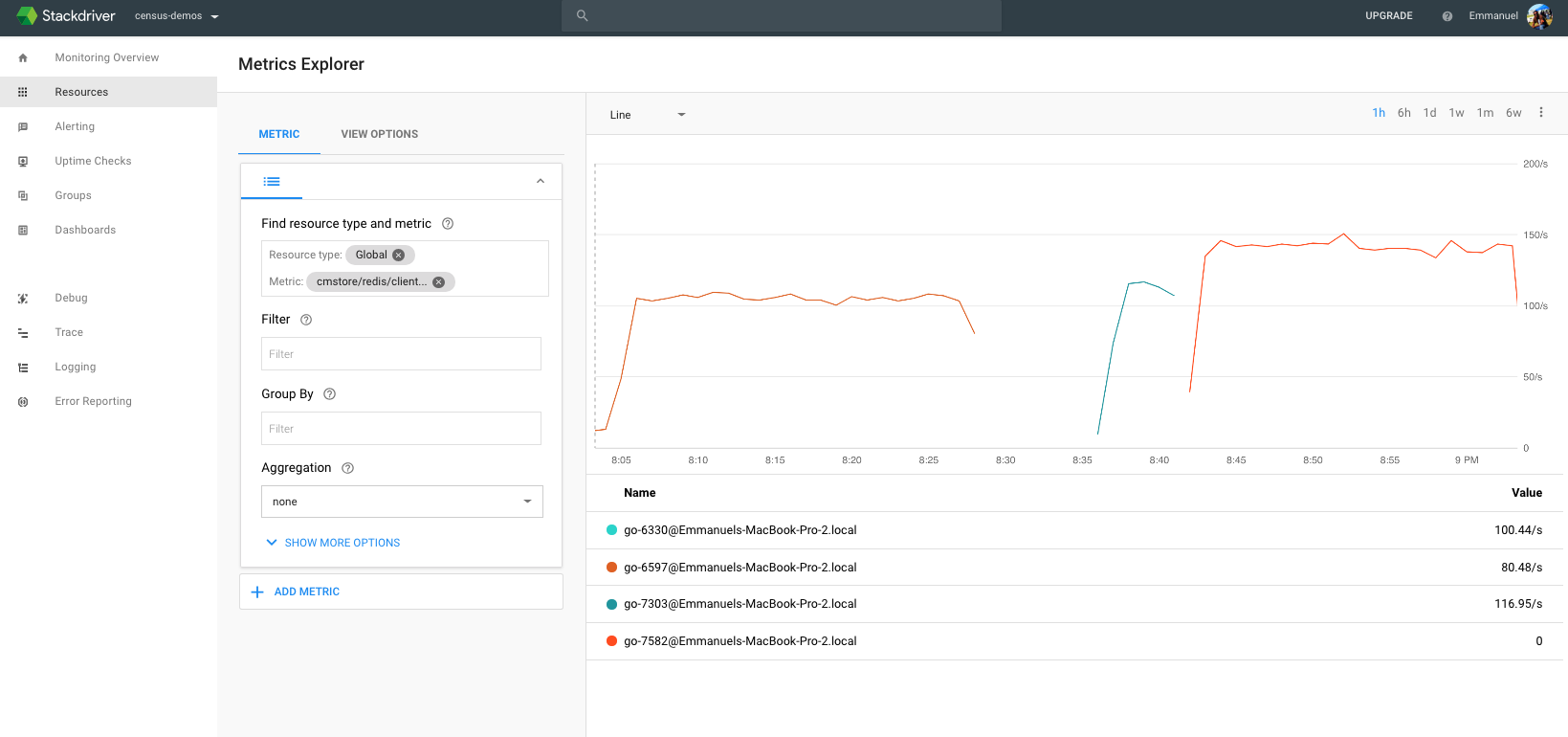Click the go-6330 series color dot

coord(611,530)
